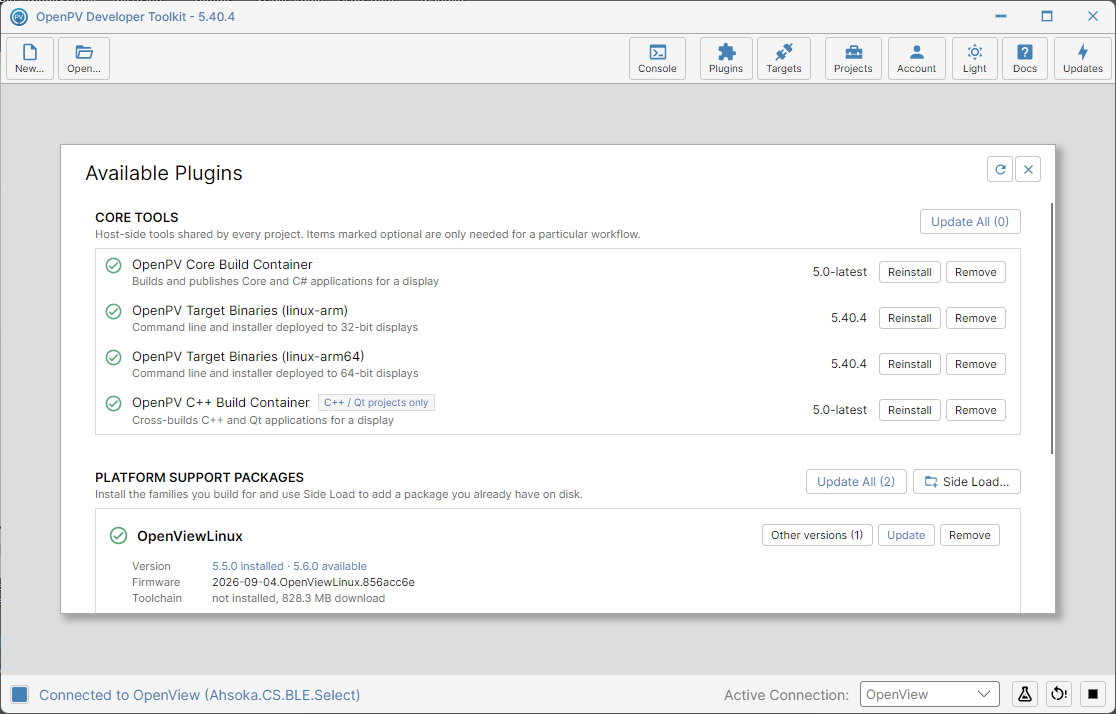1116x714 pixels.
Task: Click Connected to OpenView status text
Action: (x=199, y=695)
